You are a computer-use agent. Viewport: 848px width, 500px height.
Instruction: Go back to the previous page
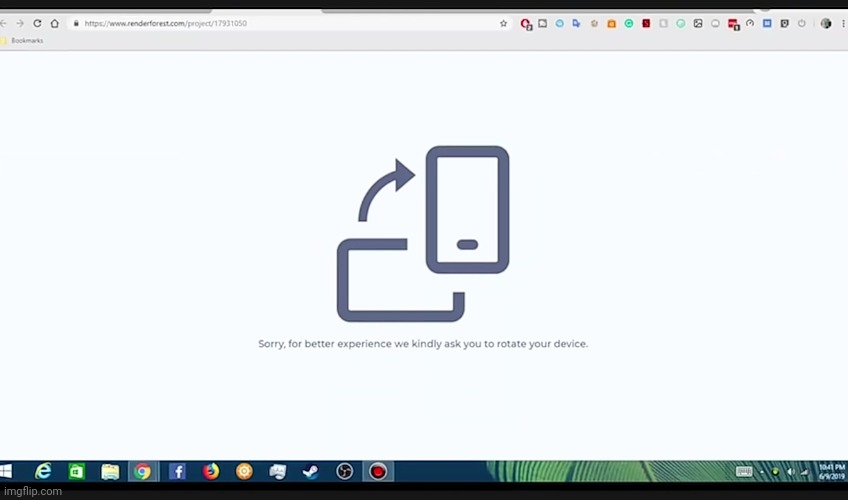coord(4,23)
